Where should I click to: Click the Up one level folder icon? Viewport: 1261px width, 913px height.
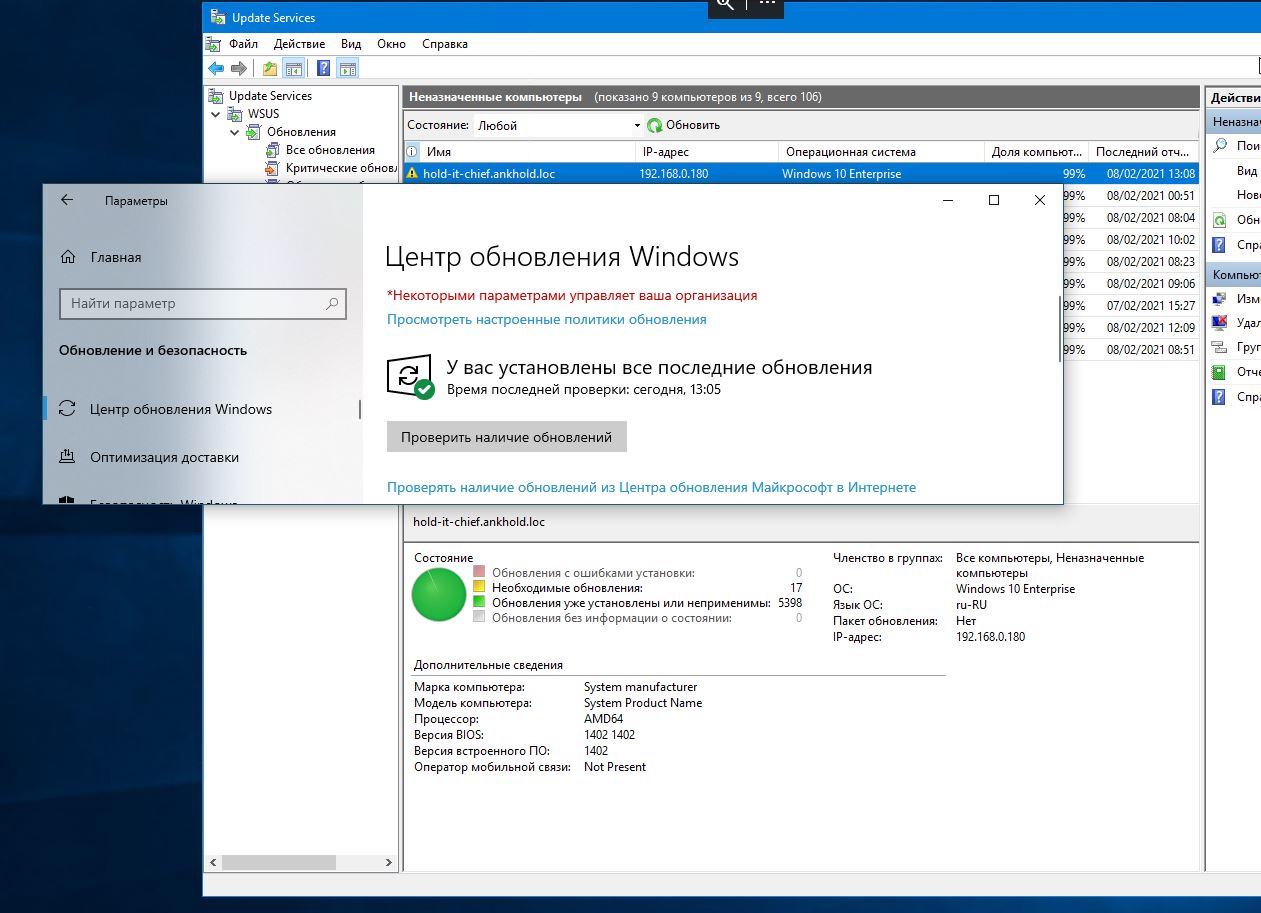270,69
